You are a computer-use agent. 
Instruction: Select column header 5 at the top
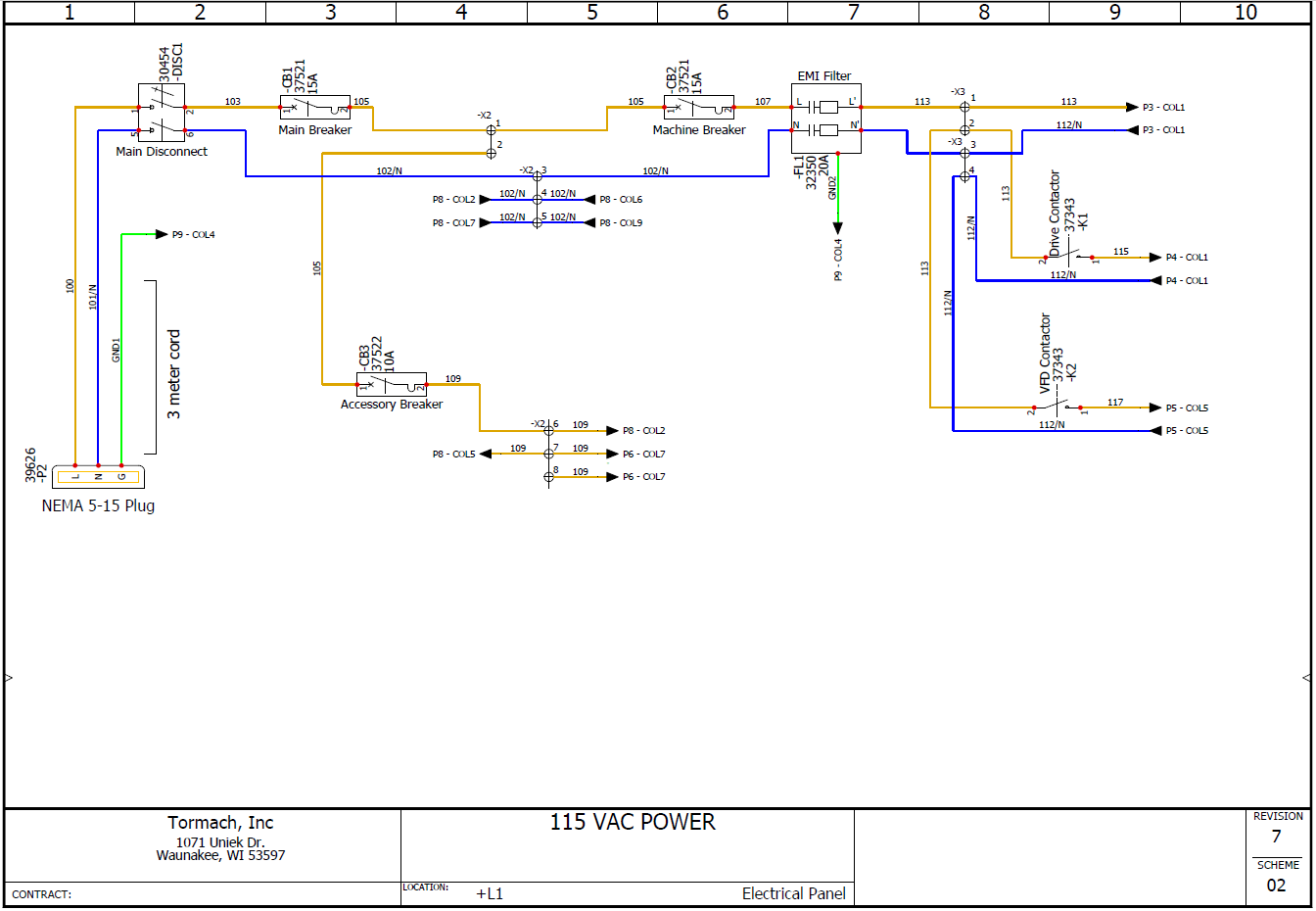point(591,13)
